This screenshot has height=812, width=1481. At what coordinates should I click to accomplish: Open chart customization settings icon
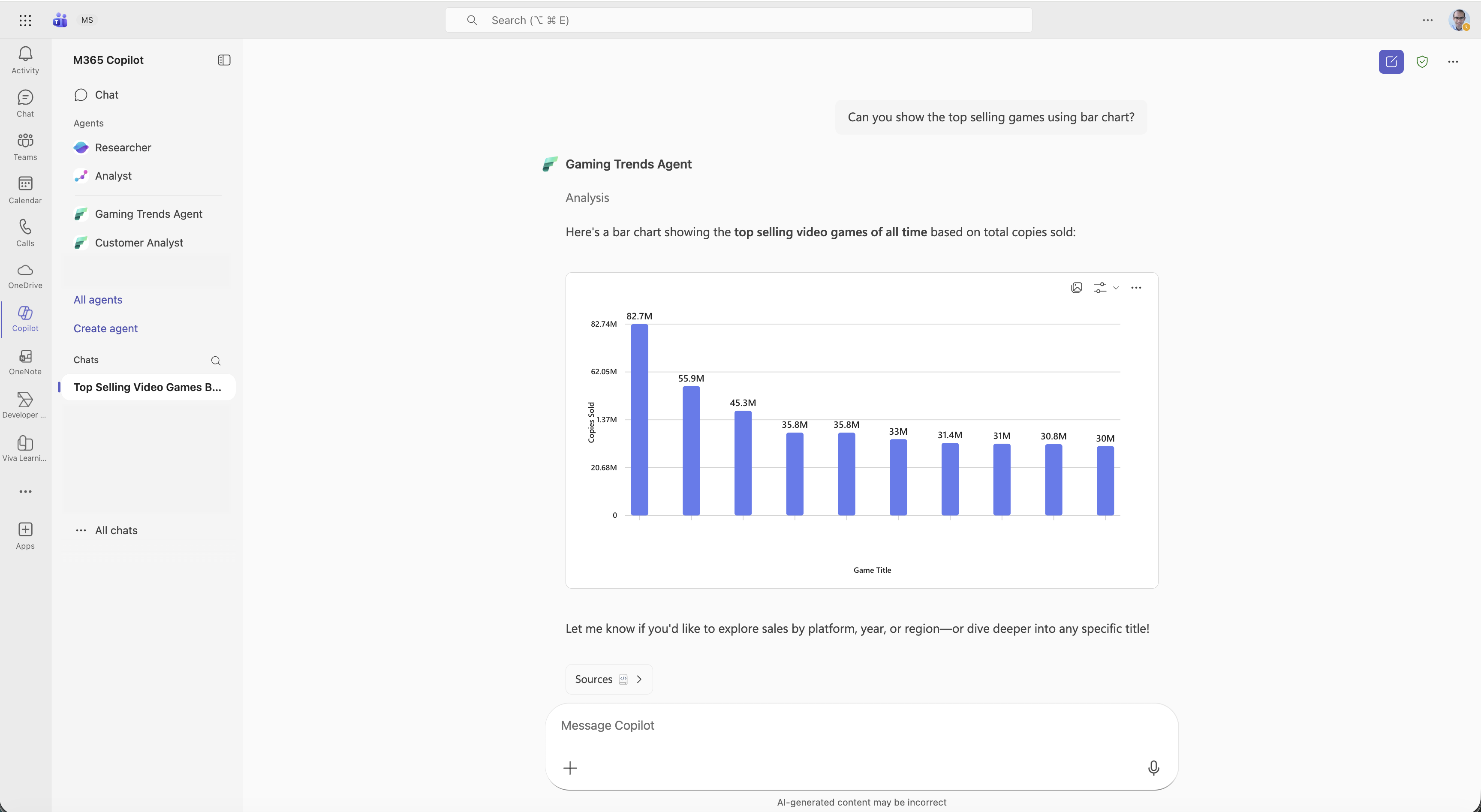click(x=1100, y=287)
